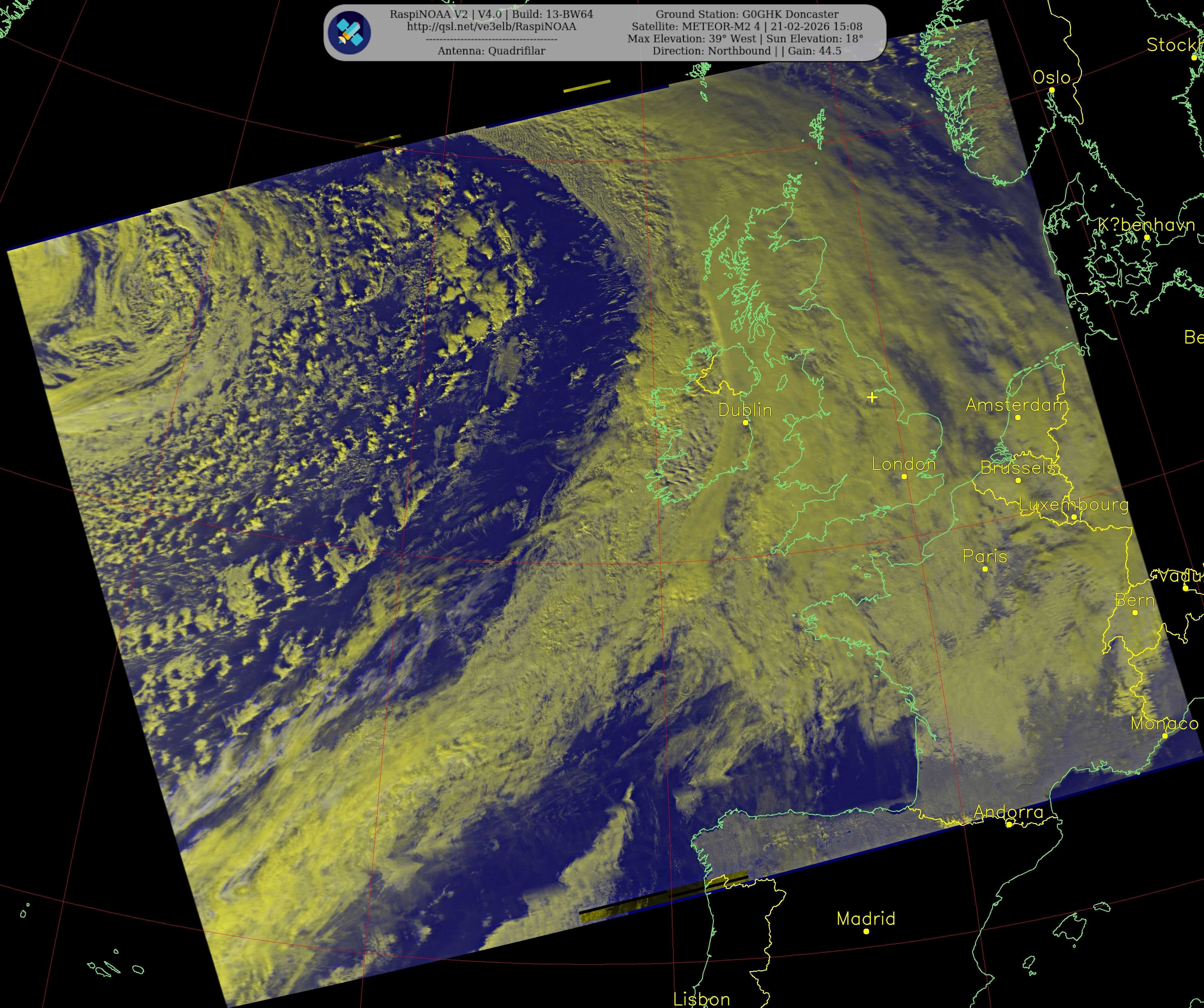The image size is (1204, 1008).
Task: Select the Brussels map label
Action: [1018, 468]
